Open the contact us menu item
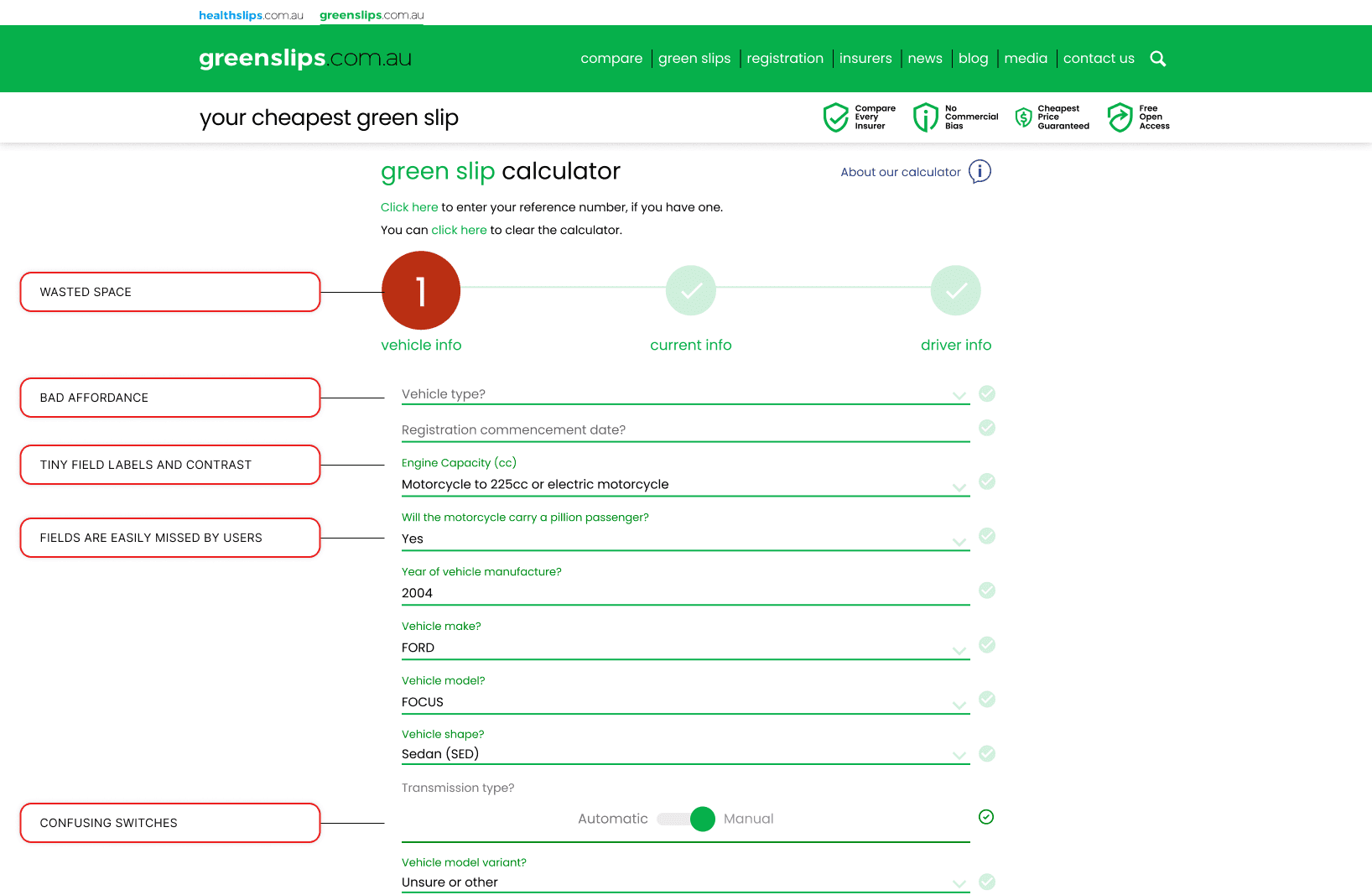The image size is (1372, 895). [1099, 59]
